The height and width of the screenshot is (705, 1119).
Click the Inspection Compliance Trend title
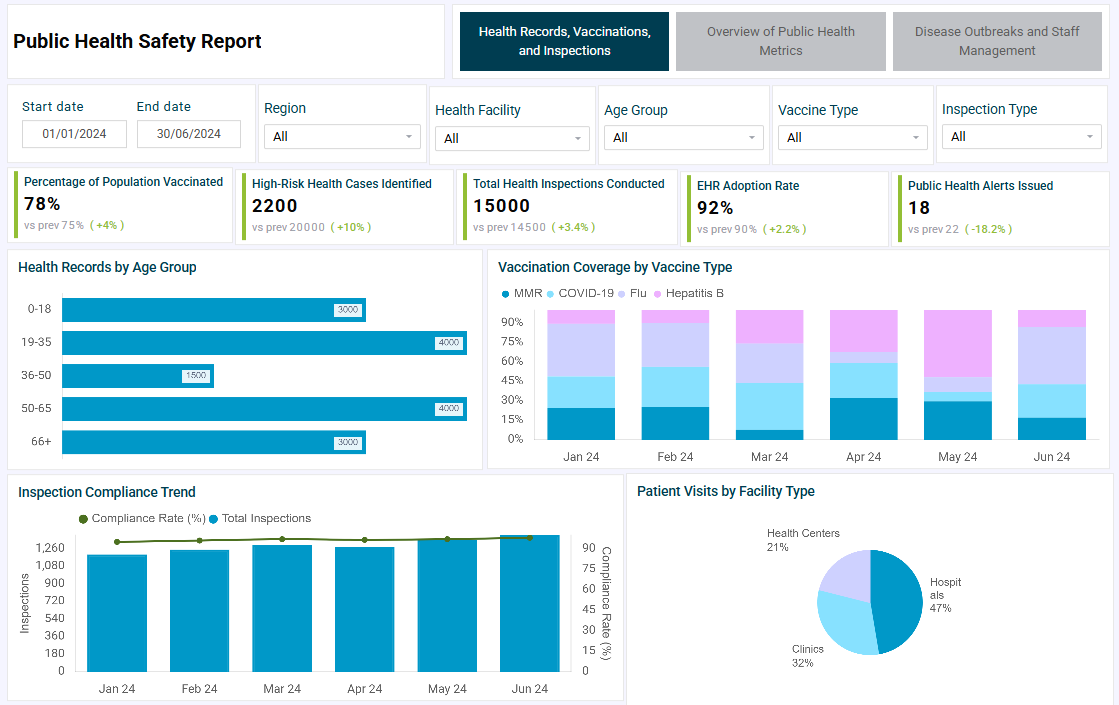point(106,492)
